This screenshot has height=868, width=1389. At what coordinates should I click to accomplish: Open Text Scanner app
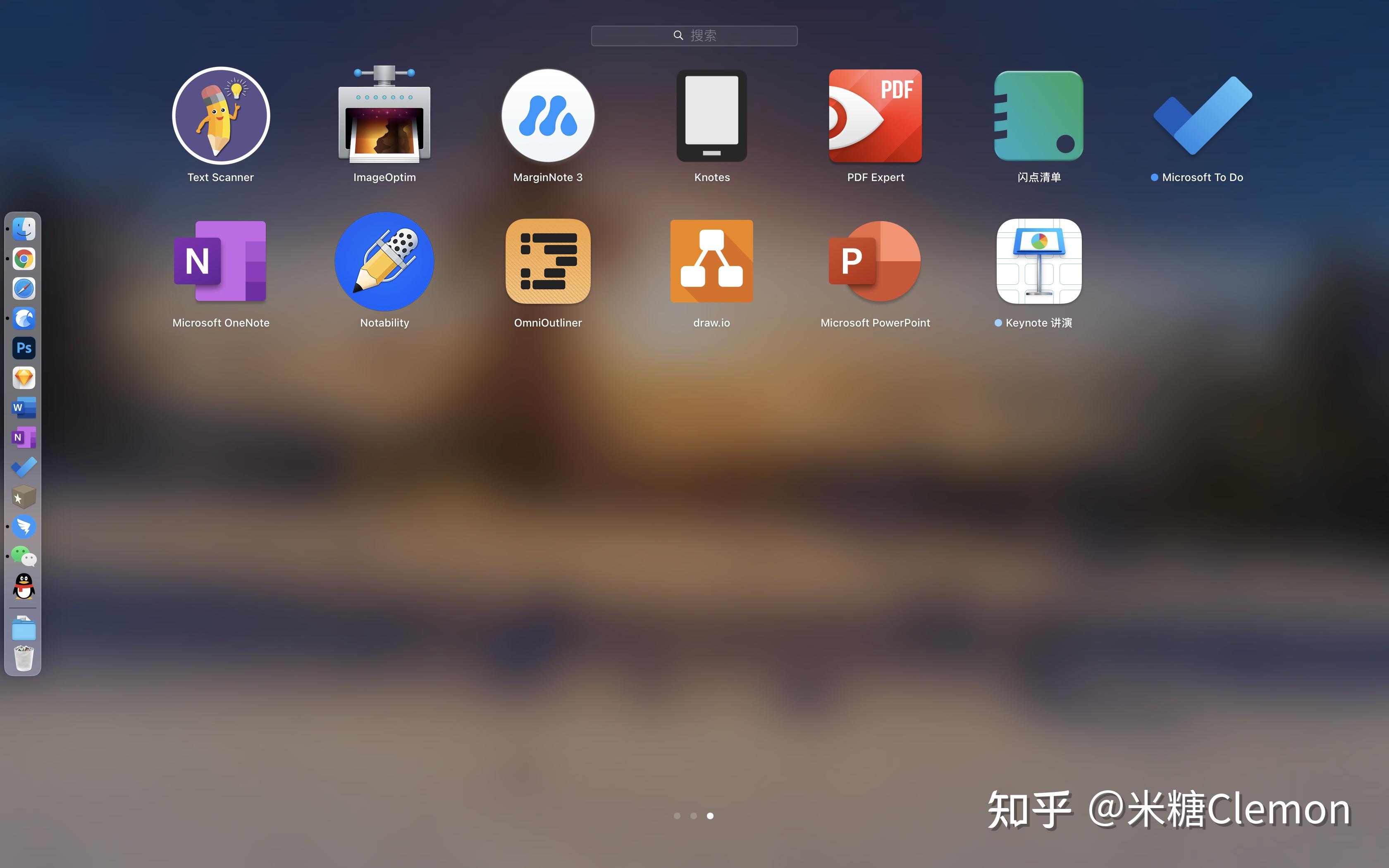(x=220, y=116)
